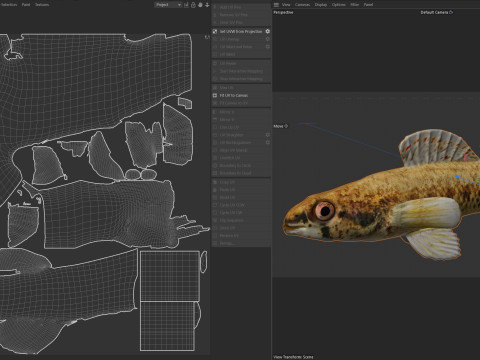Stop Interactive Mapping
This screenshot has width=480, height=360.
point(241,79)
